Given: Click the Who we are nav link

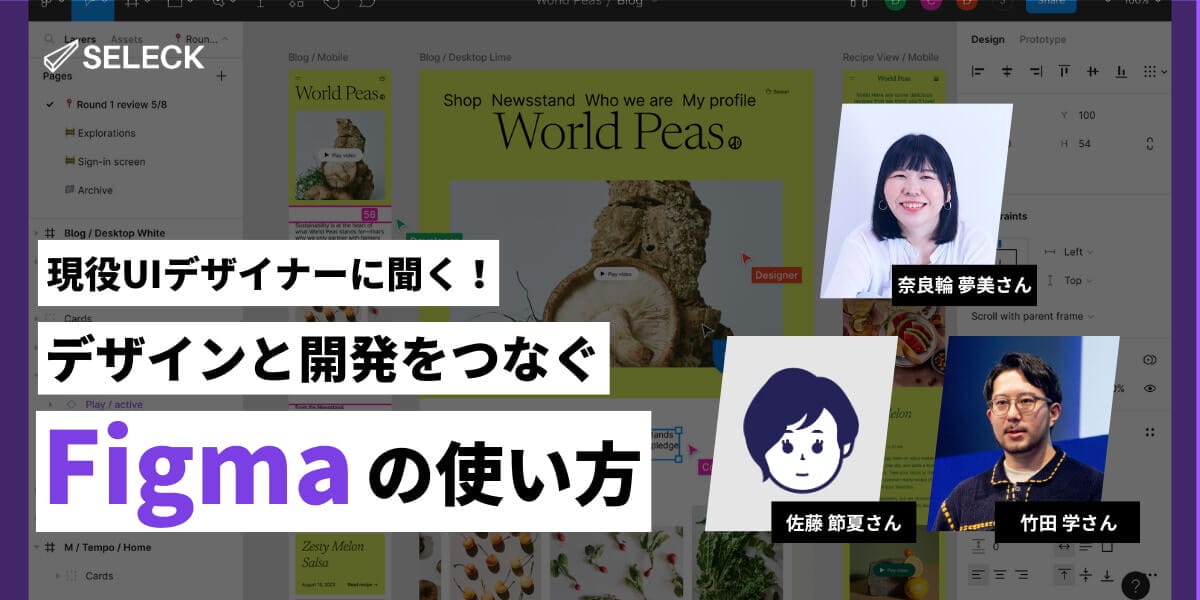Looking at the screenshot, I should point(628,100).
